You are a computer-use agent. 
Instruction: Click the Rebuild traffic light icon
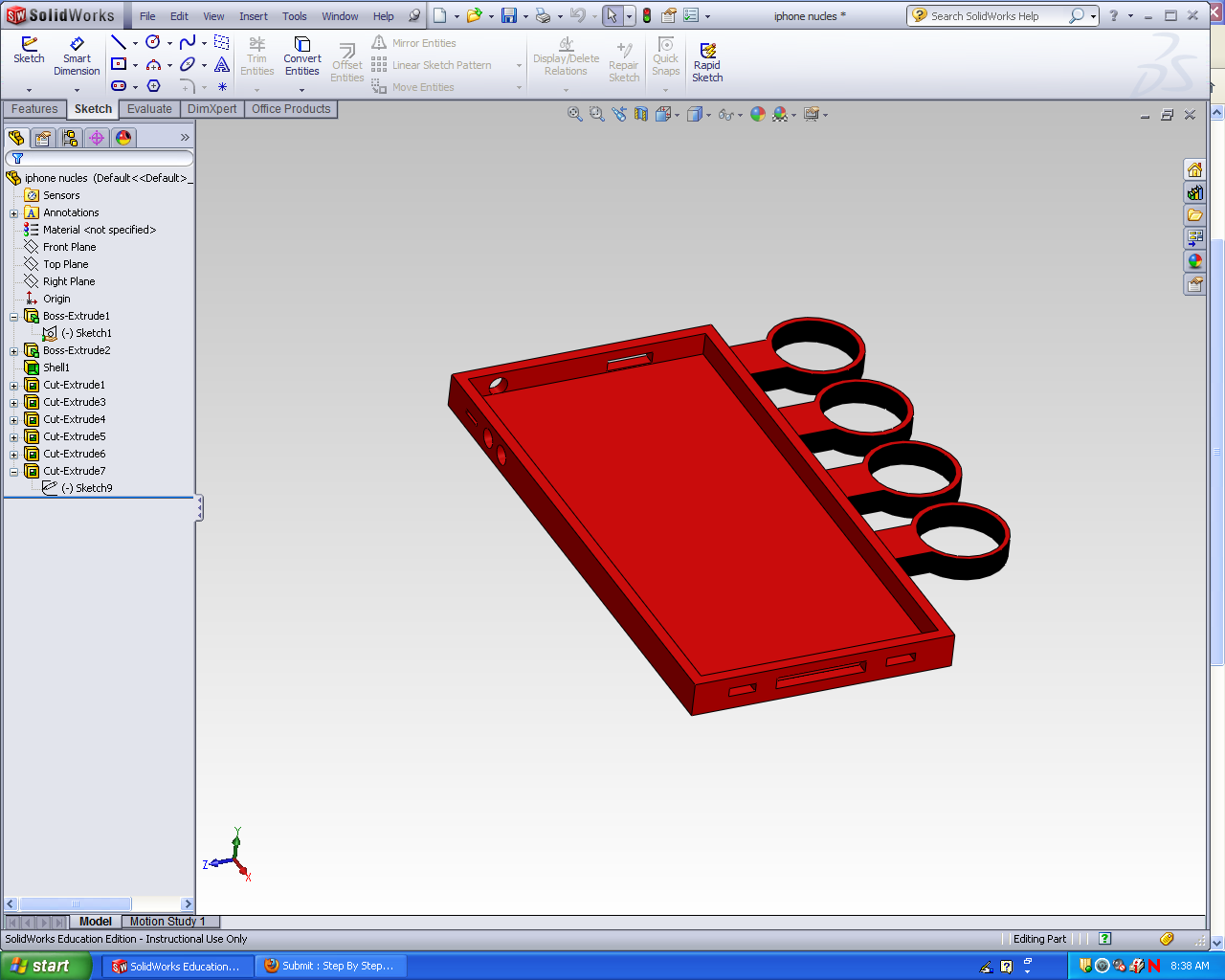pos(647,15)
